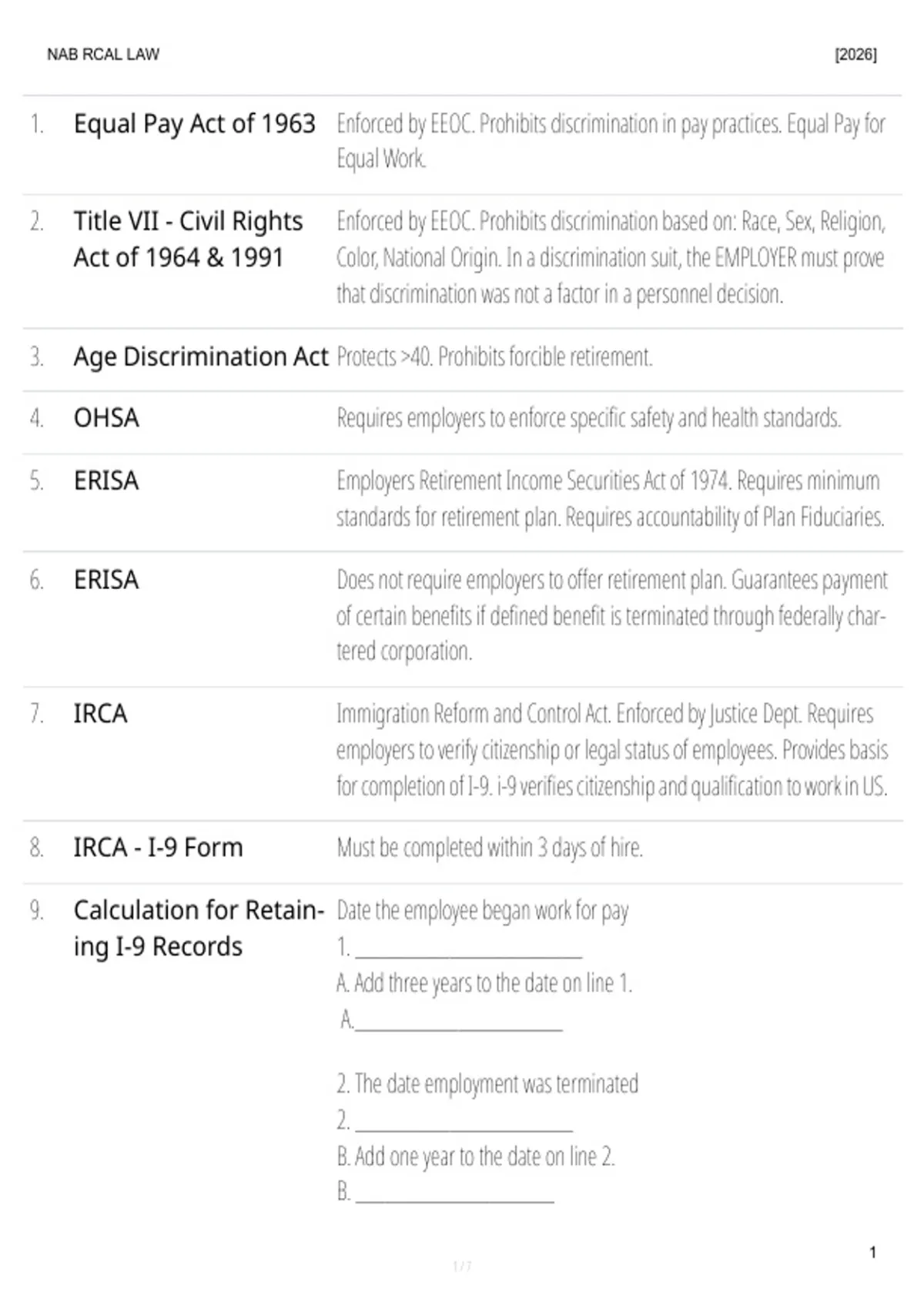Click the first ERISA term, item 5

(x=106, y=480)
